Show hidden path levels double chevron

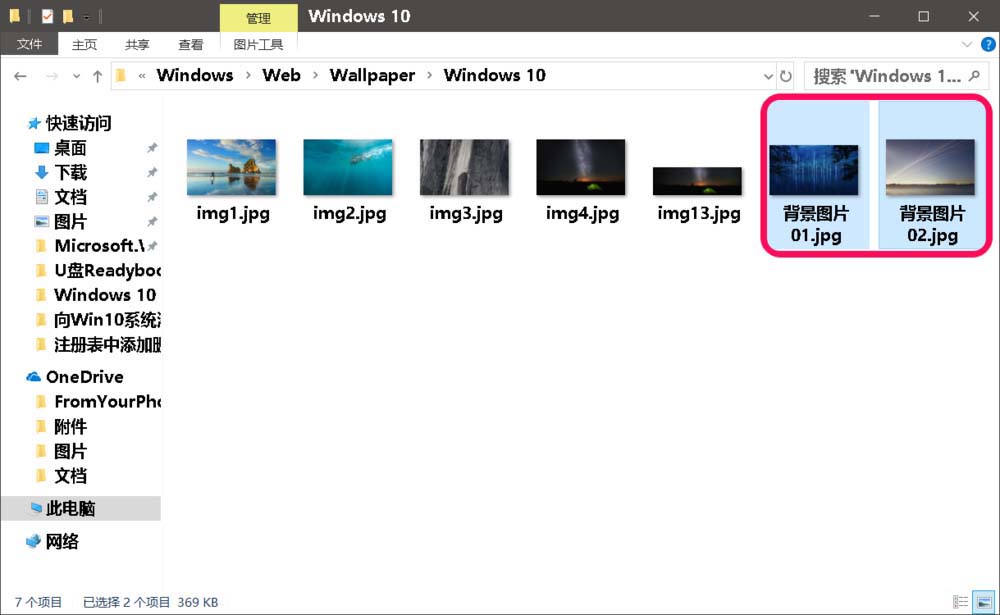[x=142, y=76]
